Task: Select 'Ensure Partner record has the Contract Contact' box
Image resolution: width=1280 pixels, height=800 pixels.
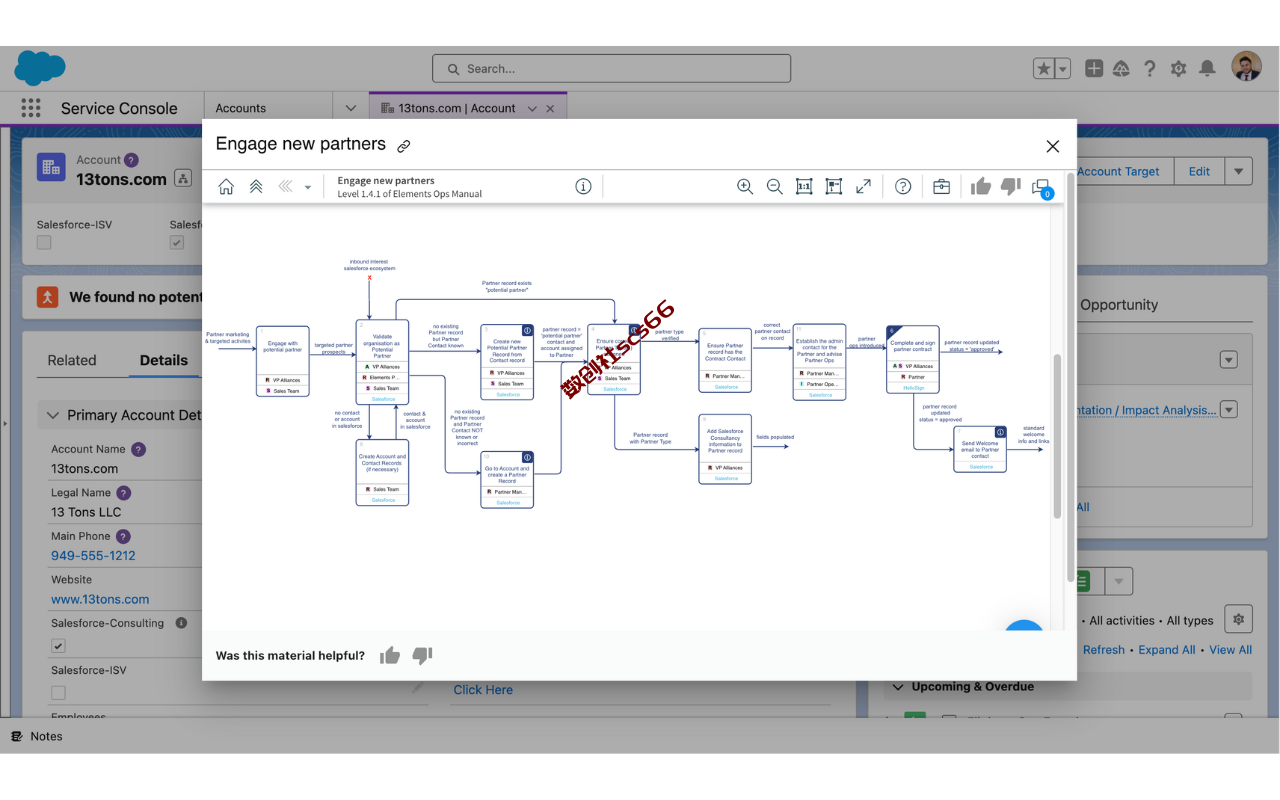Action: [725, 360]
